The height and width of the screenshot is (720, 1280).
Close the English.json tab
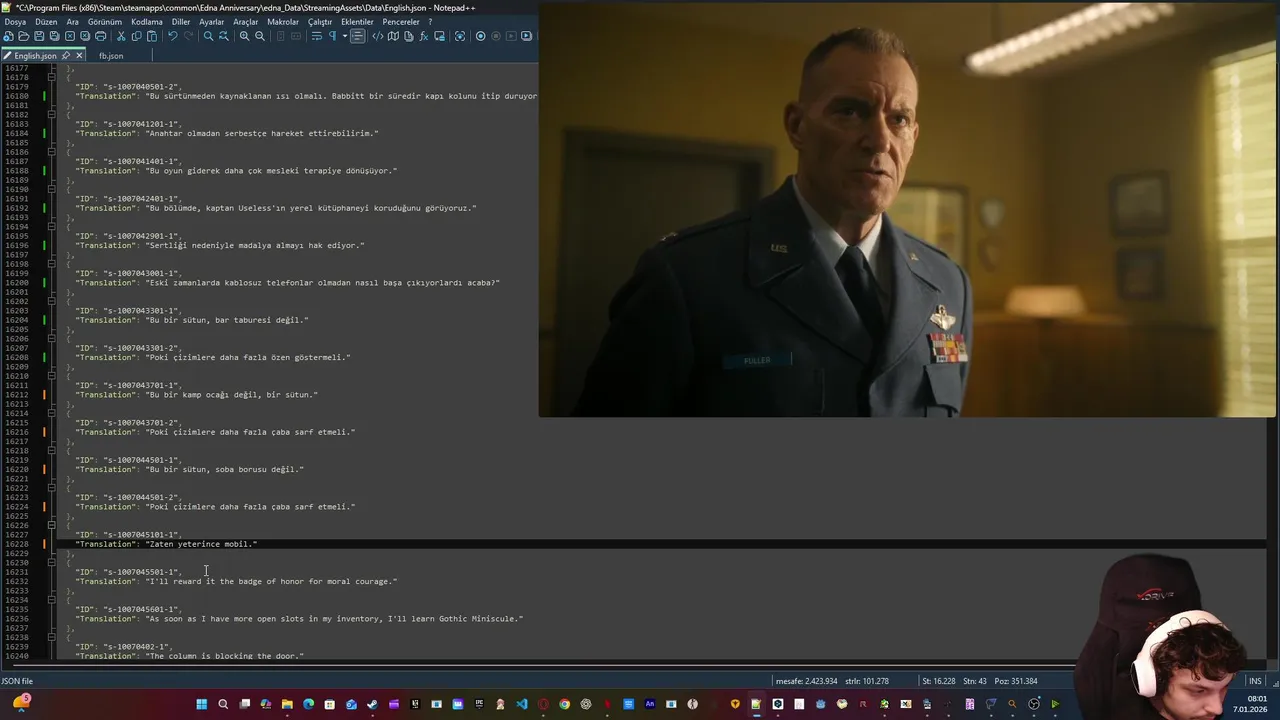pyautogui.click(x=79, y=56)
